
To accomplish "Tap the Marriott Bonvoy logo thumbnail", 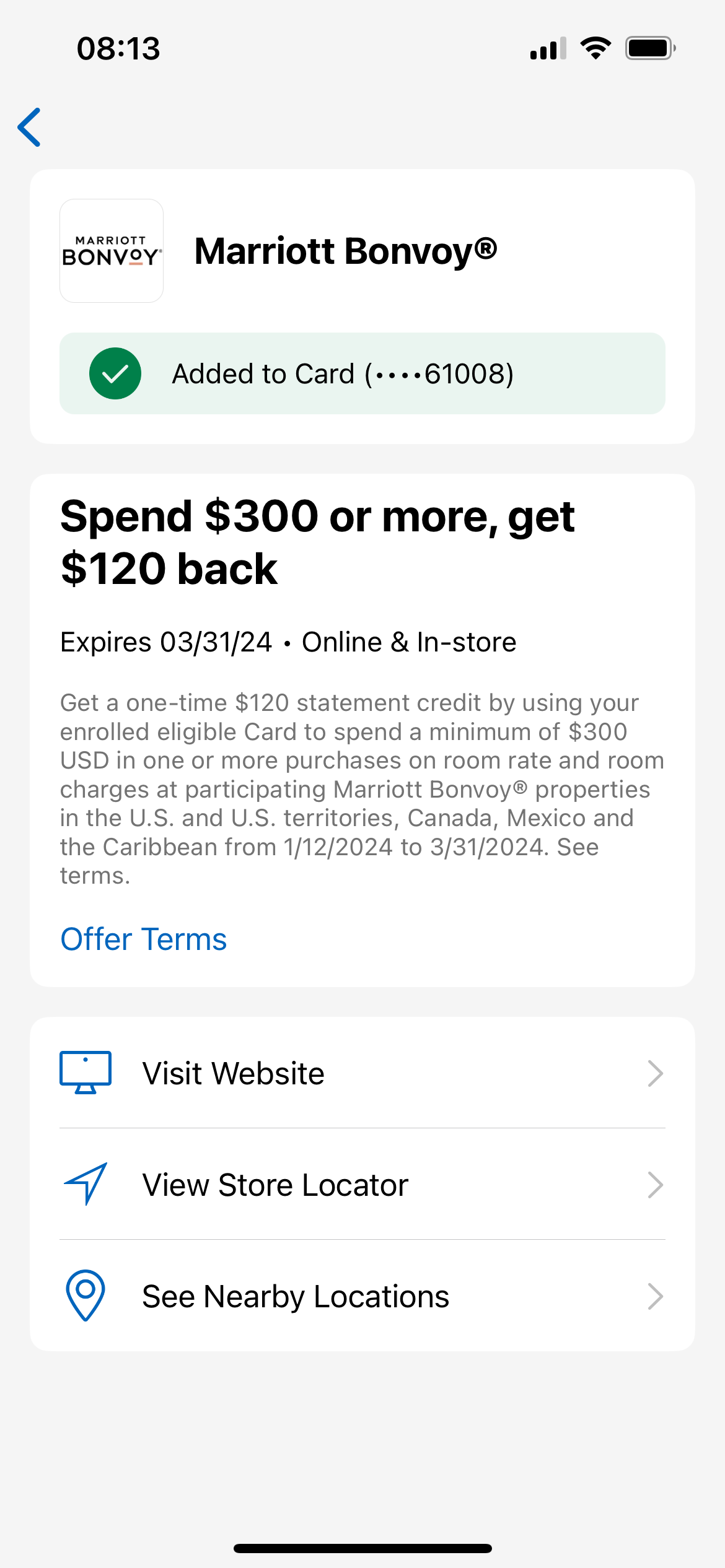I will [x=112, y=251].
